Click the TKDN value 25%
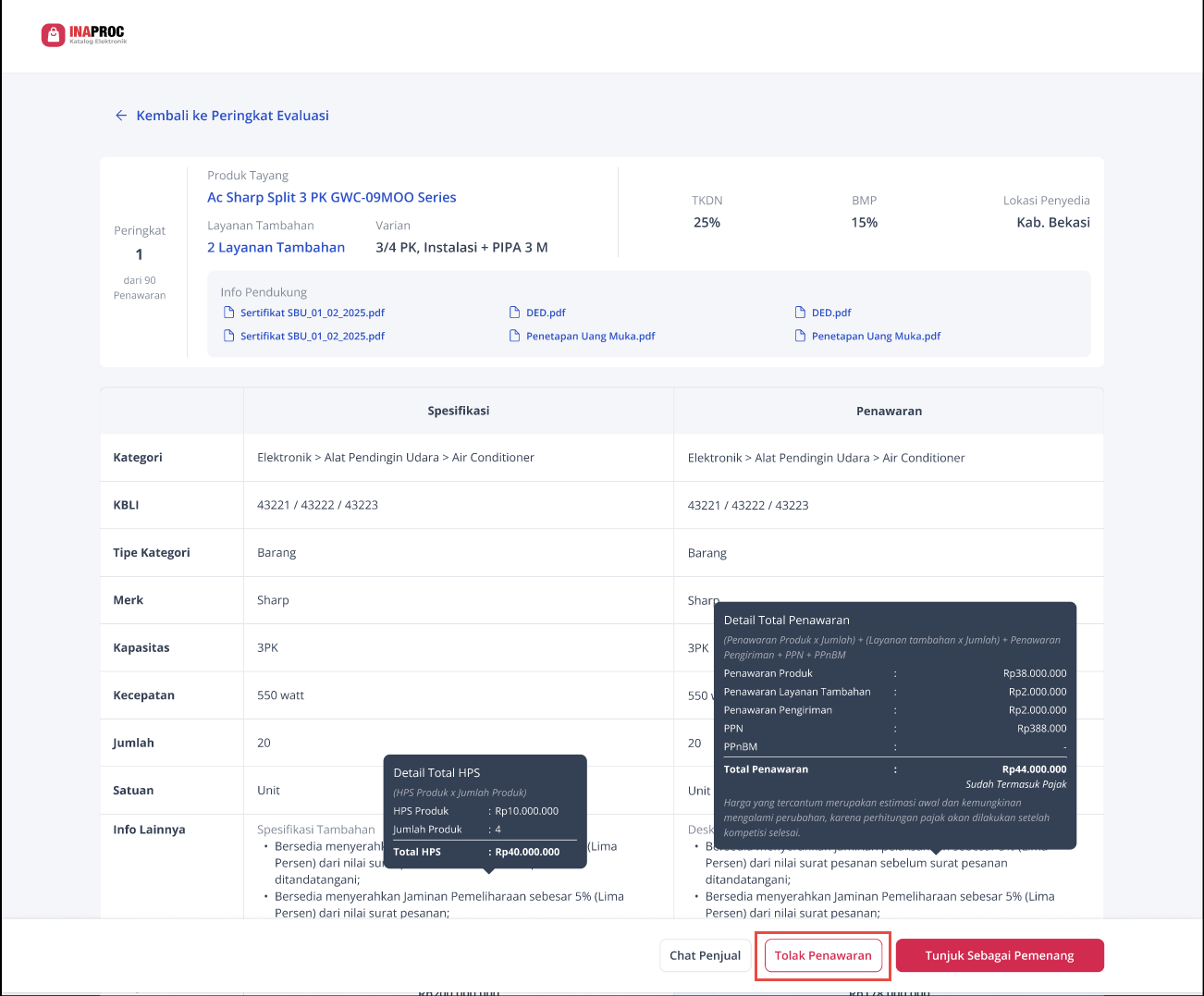 [x=706, y=222]
